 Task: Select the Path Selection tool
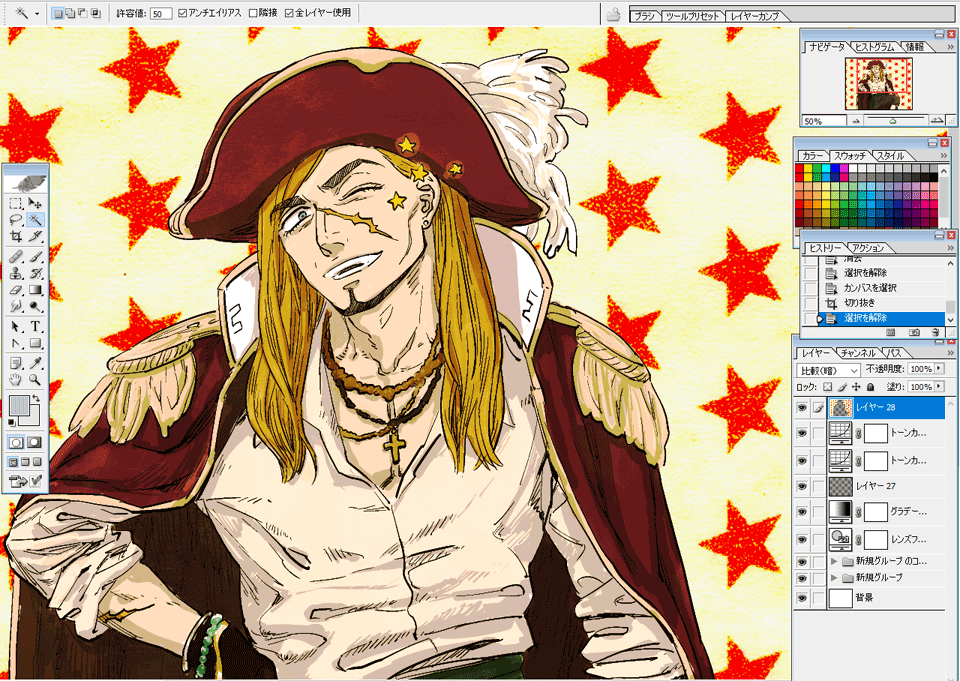(x=17, y=326)
